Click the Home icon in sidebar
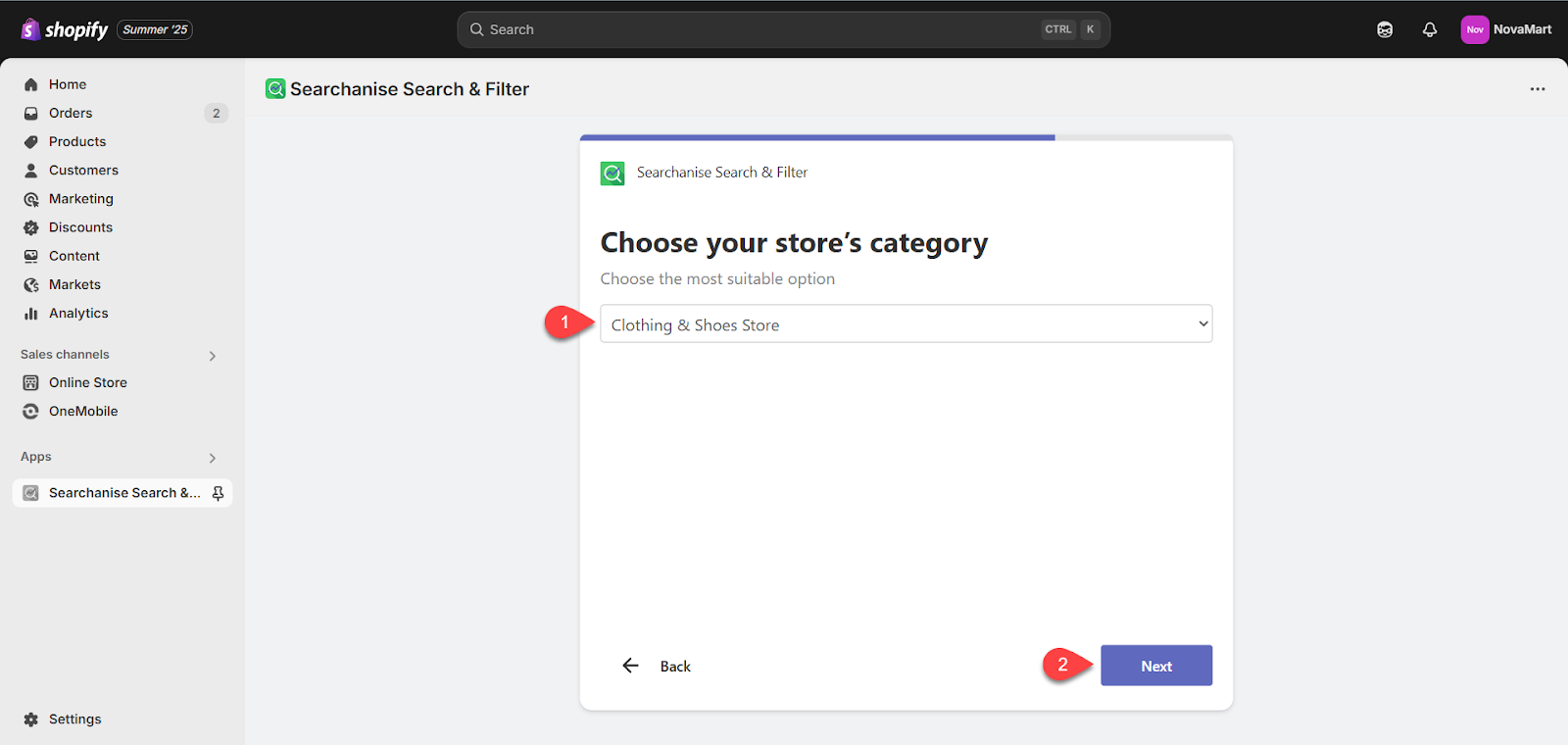 (31, 84)
